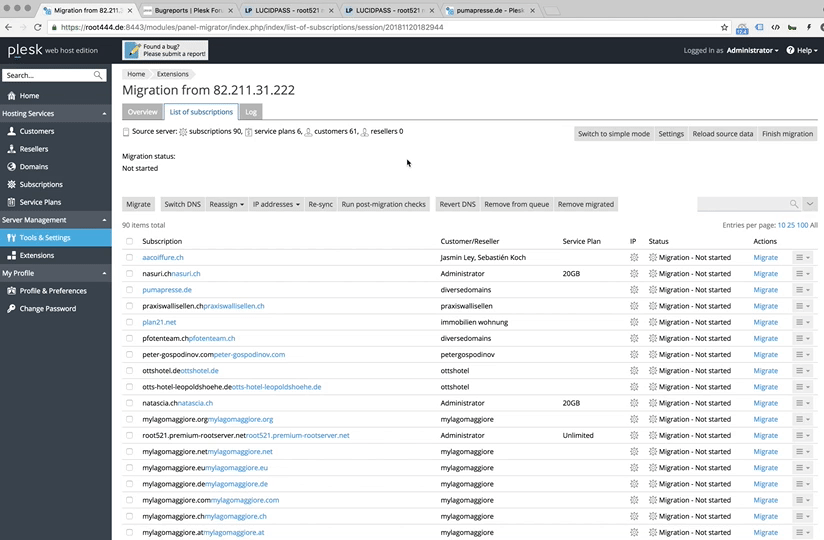Click status icon in plan21.net row
824x540 pixels.
coord(653,322)
